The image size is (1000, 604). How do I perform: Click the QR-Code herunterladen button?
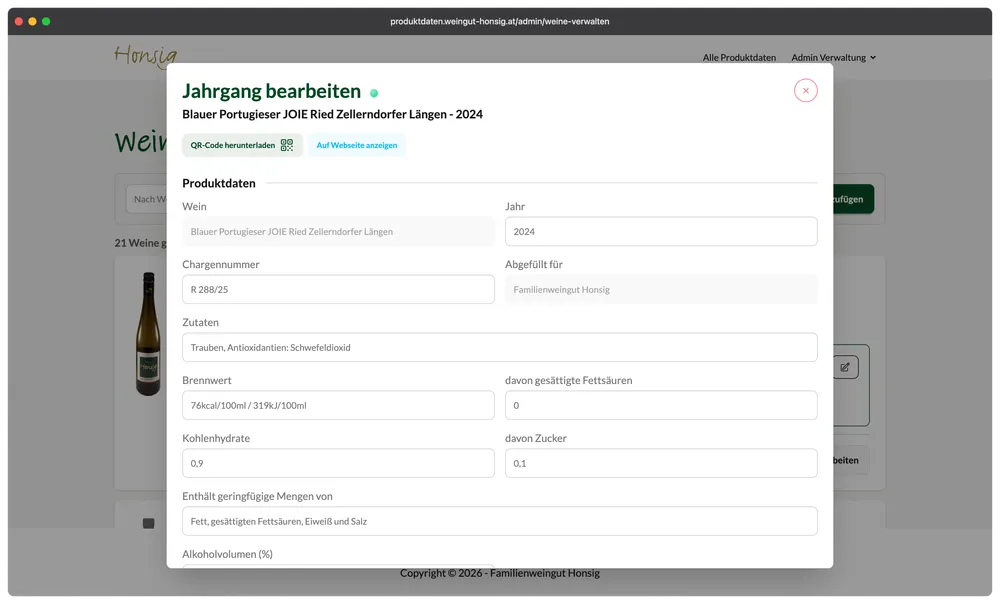tap(242, 145)
